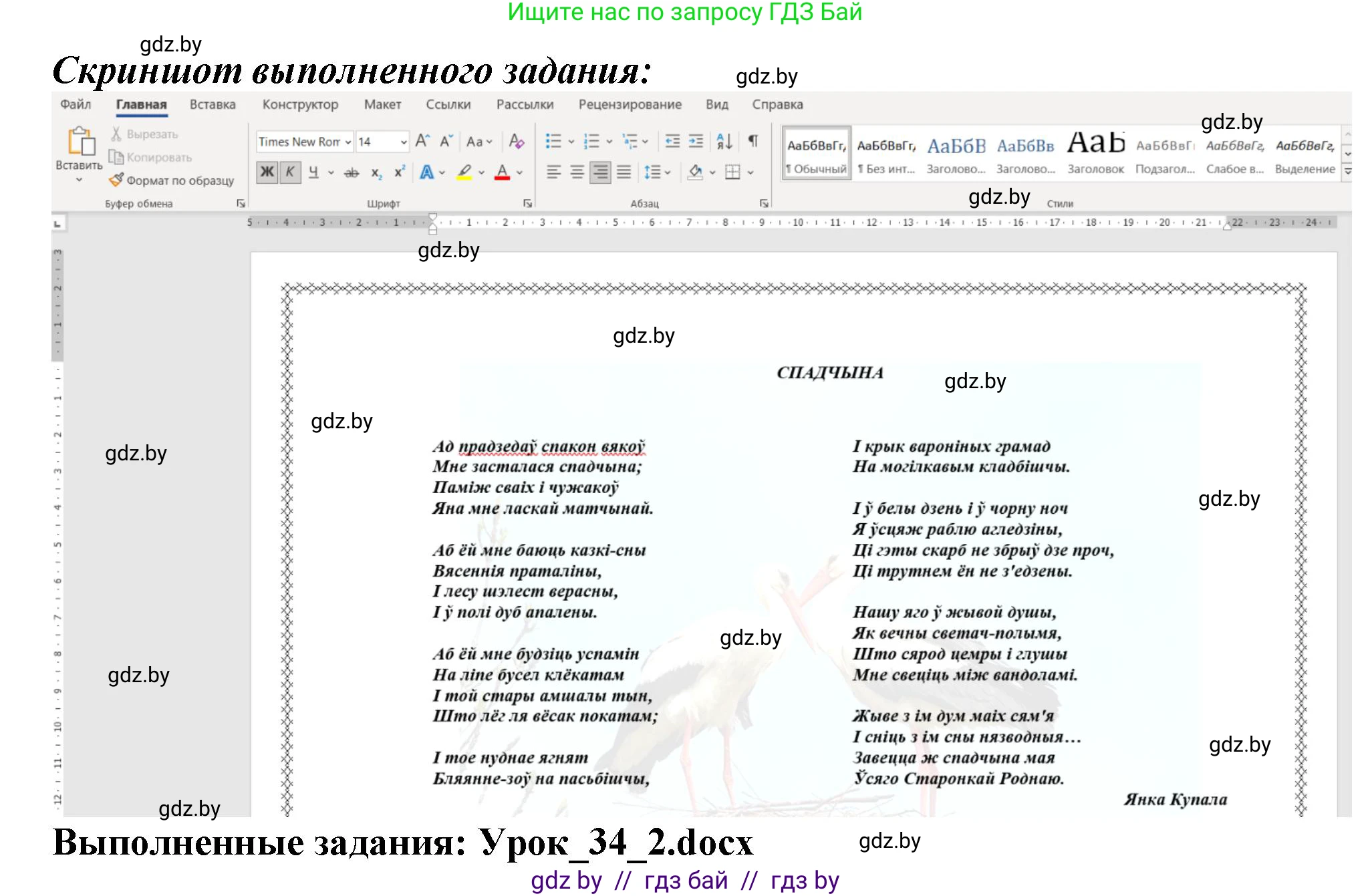Click the Text Effects blue A icon
The width and height of the screenshot is (1372, 896).
(426, 172)
